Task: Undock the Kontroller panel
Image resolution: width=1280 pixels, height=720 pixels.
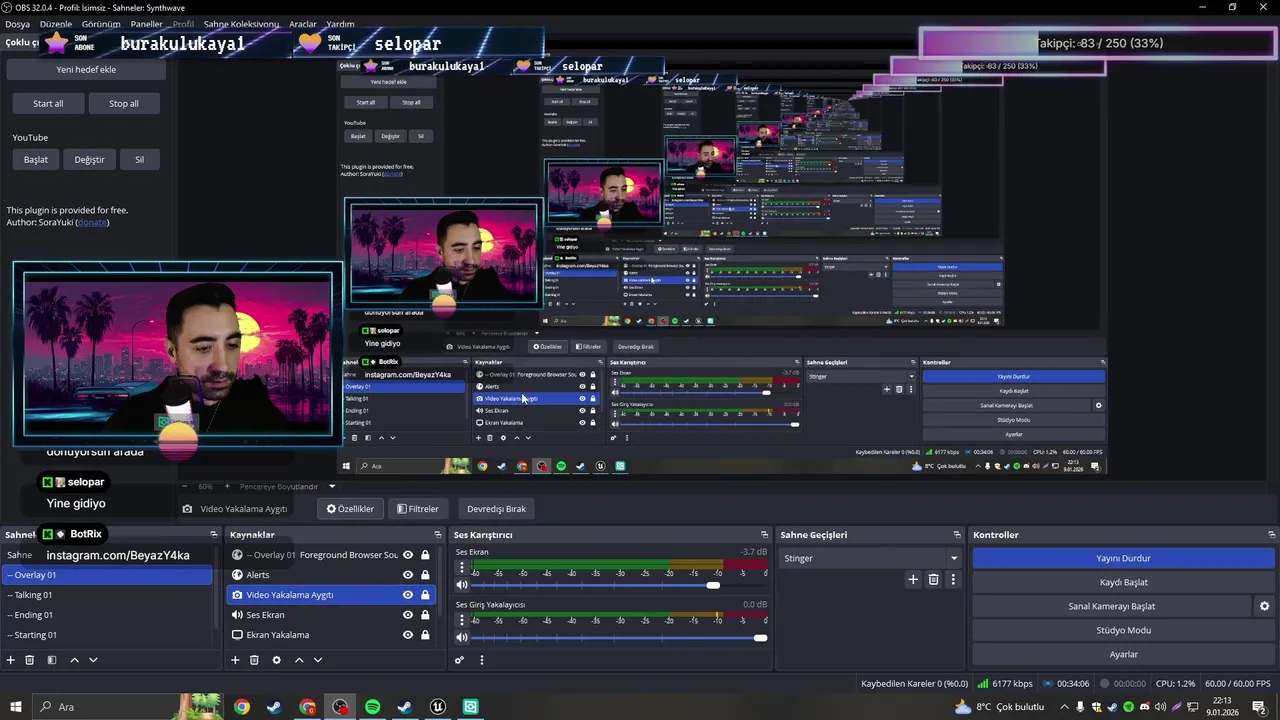Action: [x=1272, y=535]
